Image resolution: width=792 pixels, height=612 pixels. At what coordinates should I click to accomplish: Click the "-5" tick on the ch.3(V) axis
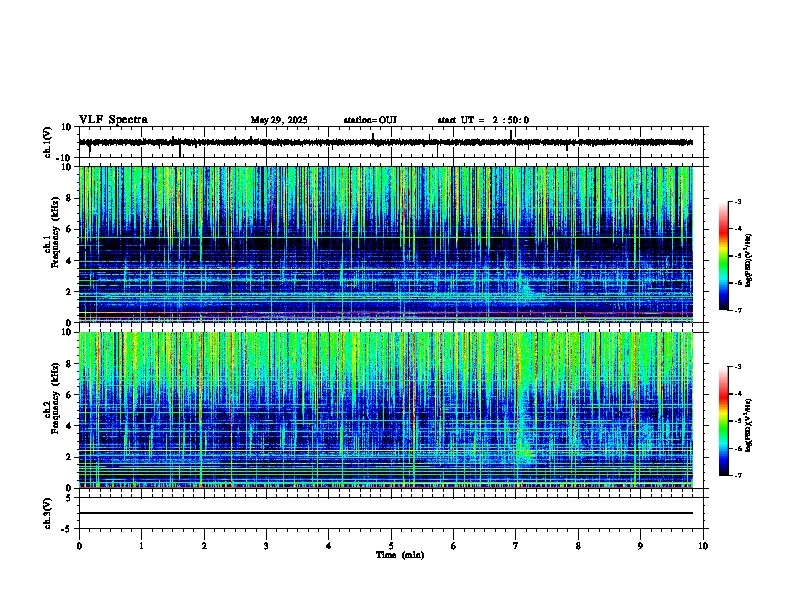[x=68, y=529]
